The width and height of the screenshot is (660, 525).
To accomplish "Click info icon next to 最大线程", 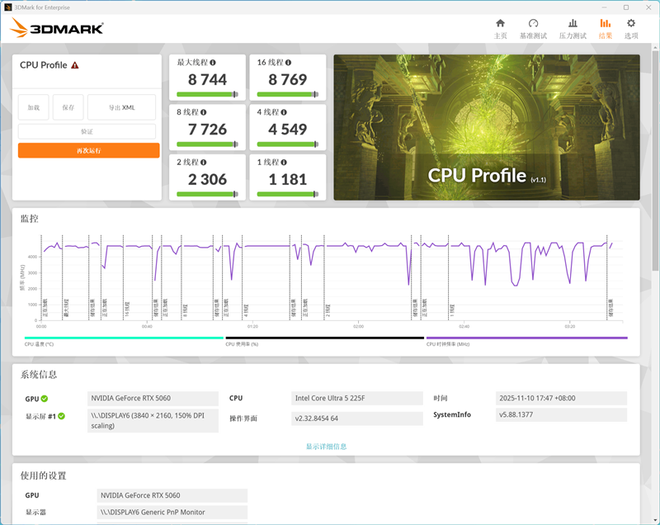I will [x=213, y=62].
